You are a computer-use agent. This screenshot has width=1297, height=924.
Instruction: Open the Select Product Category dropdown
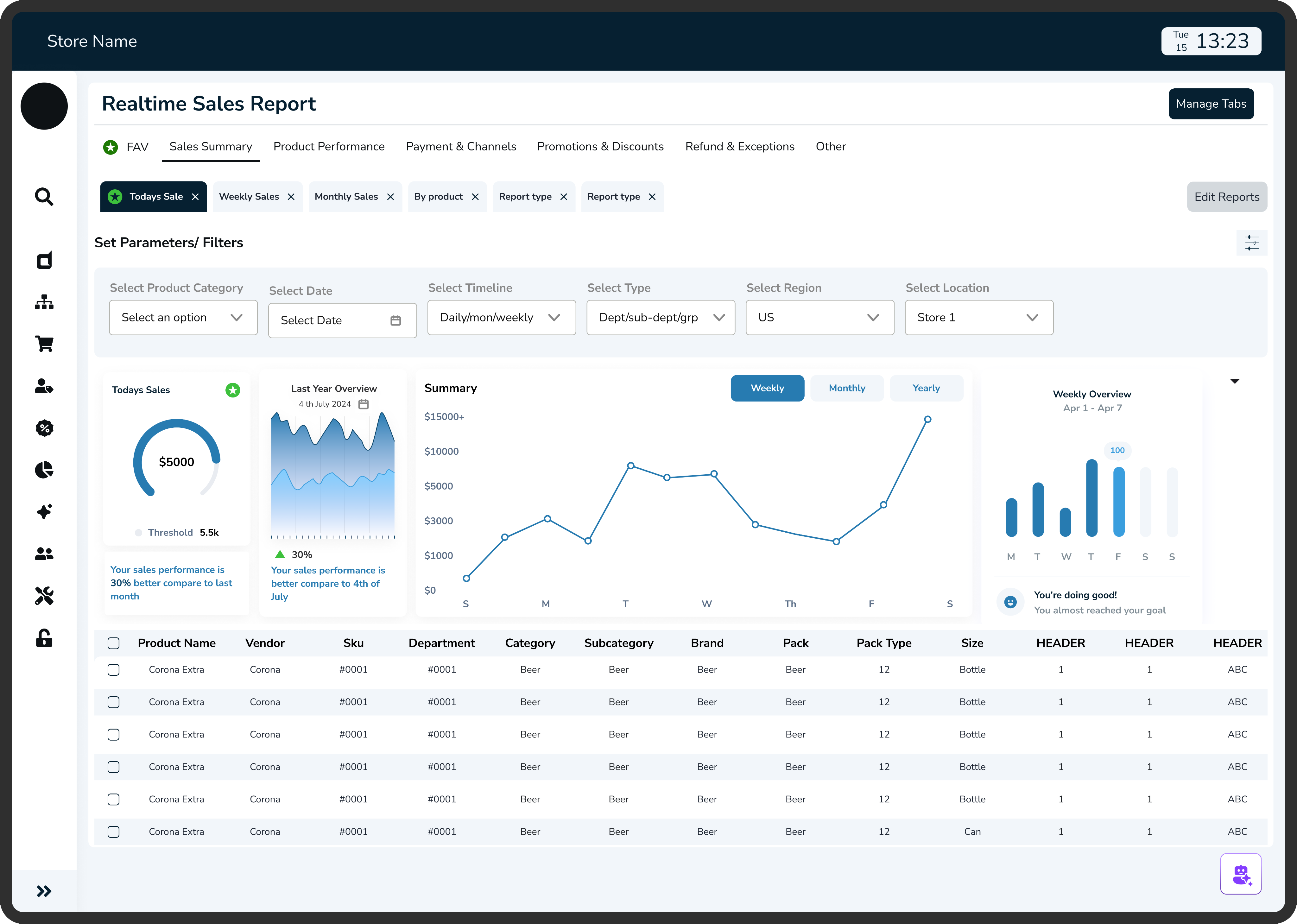183,318
